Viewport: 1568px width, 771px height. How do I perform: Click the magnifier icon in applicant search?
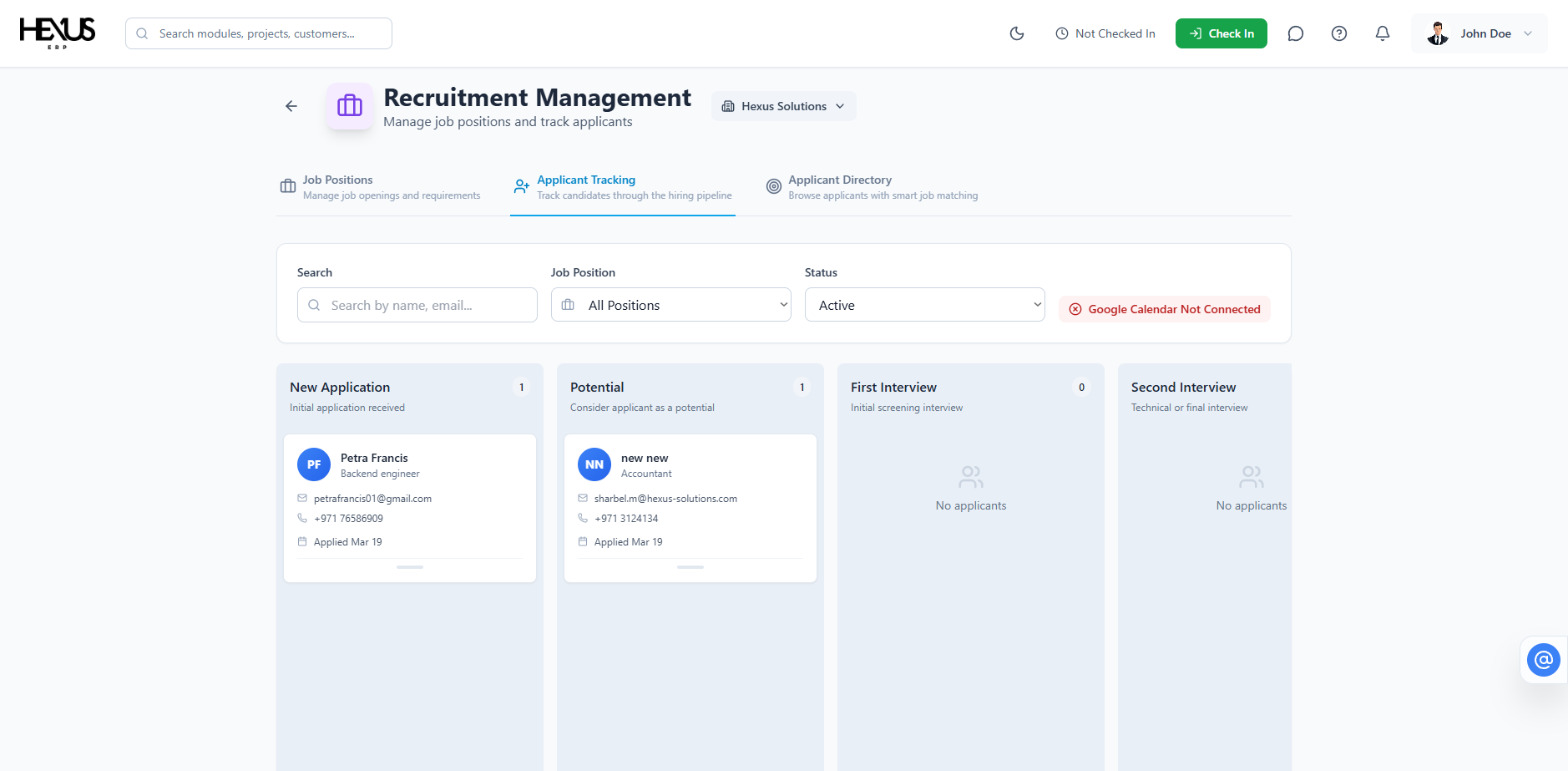[x=314, y=305]
